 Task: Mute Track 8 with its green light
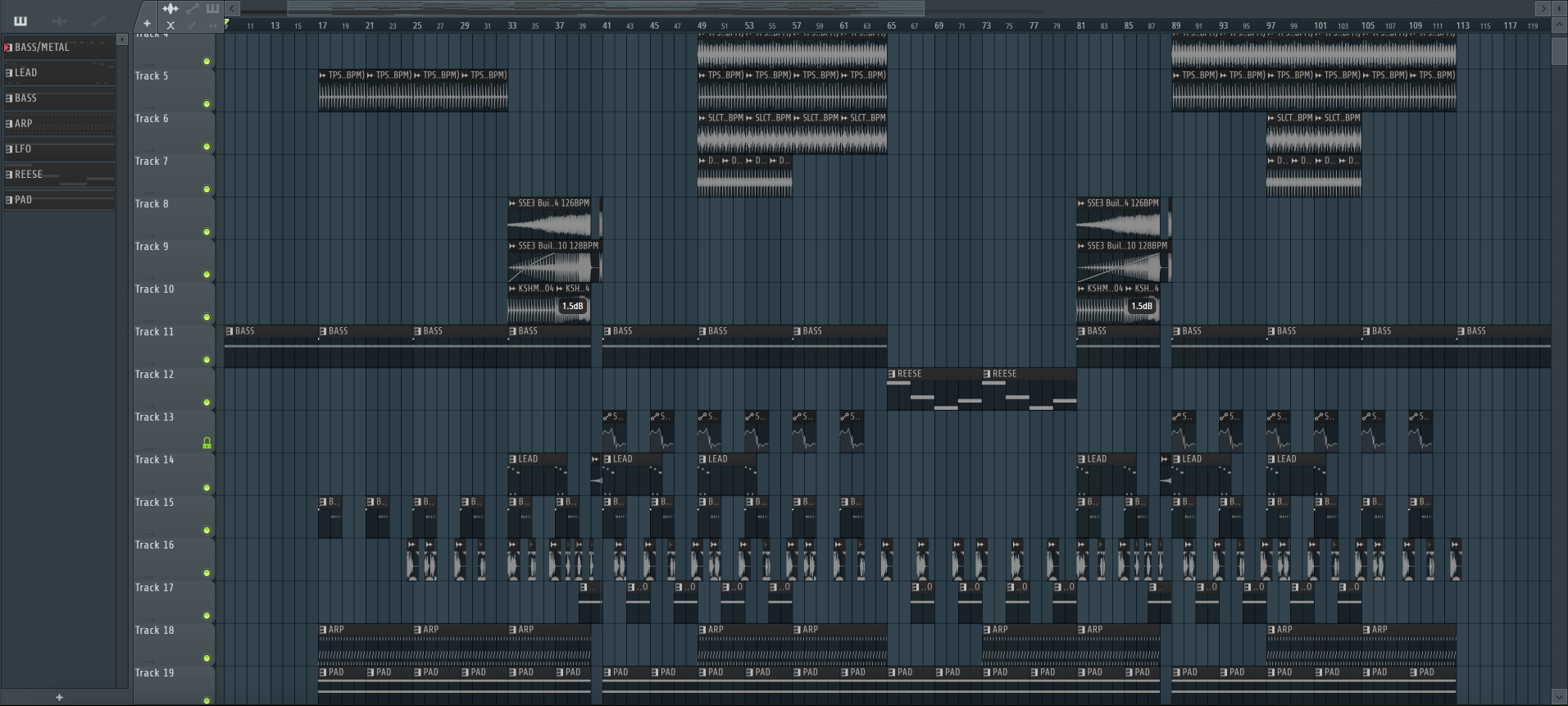click(x=207, y=232)
